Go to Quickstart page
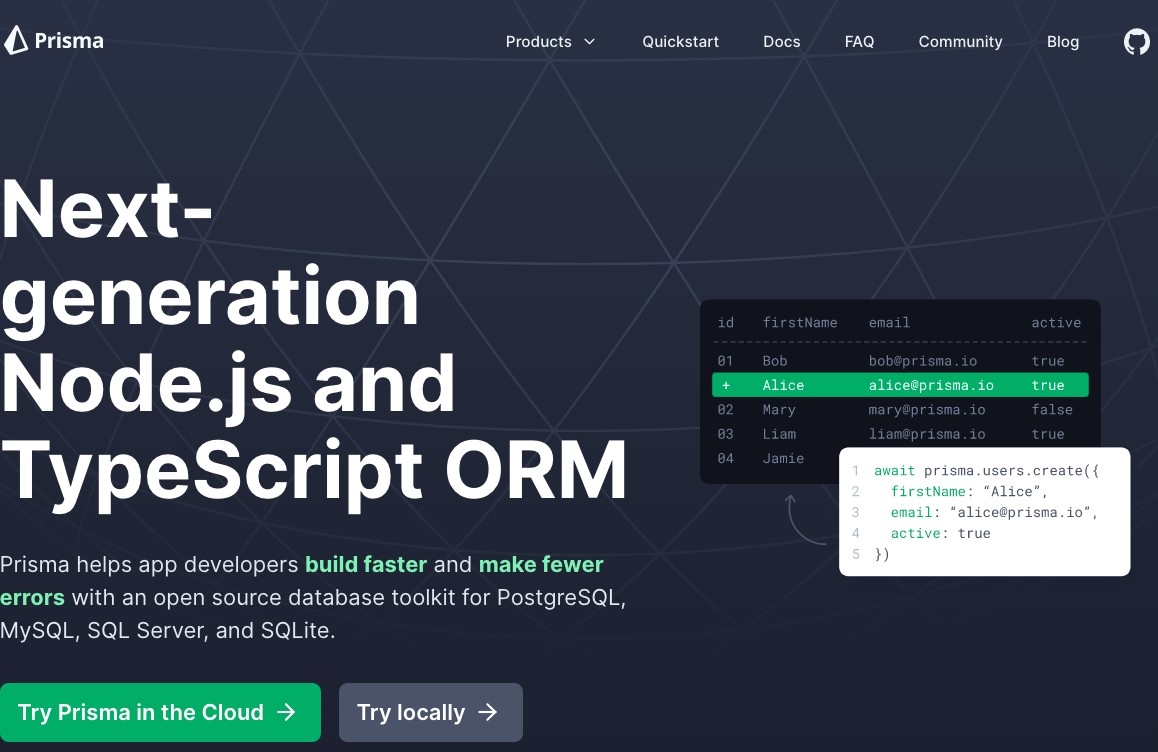 (680, 42)
